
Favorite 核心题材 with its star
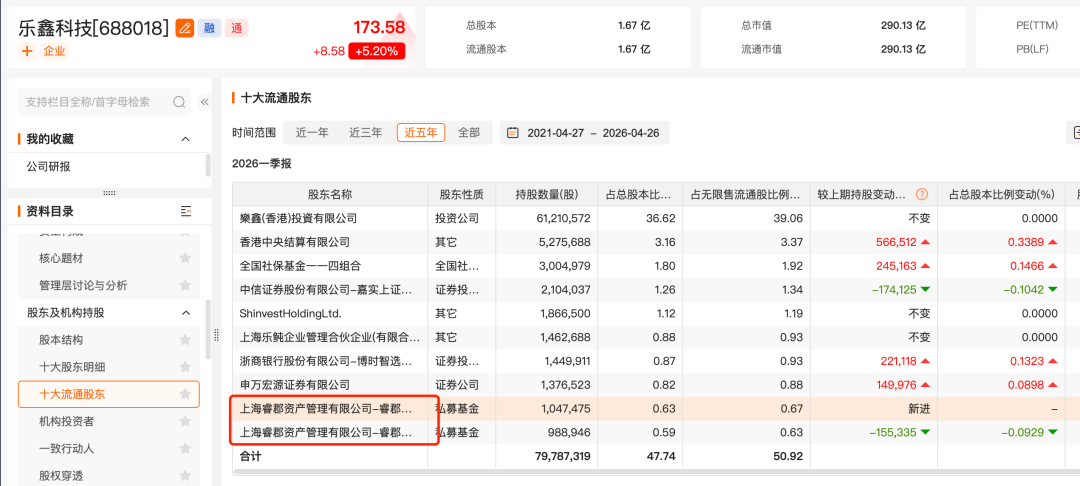point(185,258)
